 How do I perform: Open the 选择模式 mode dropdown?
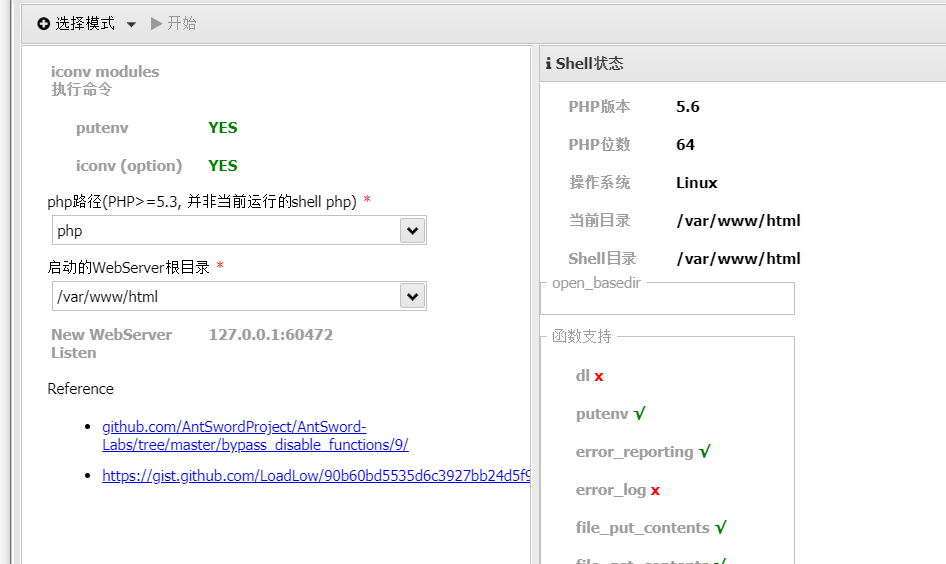[86, 24]
